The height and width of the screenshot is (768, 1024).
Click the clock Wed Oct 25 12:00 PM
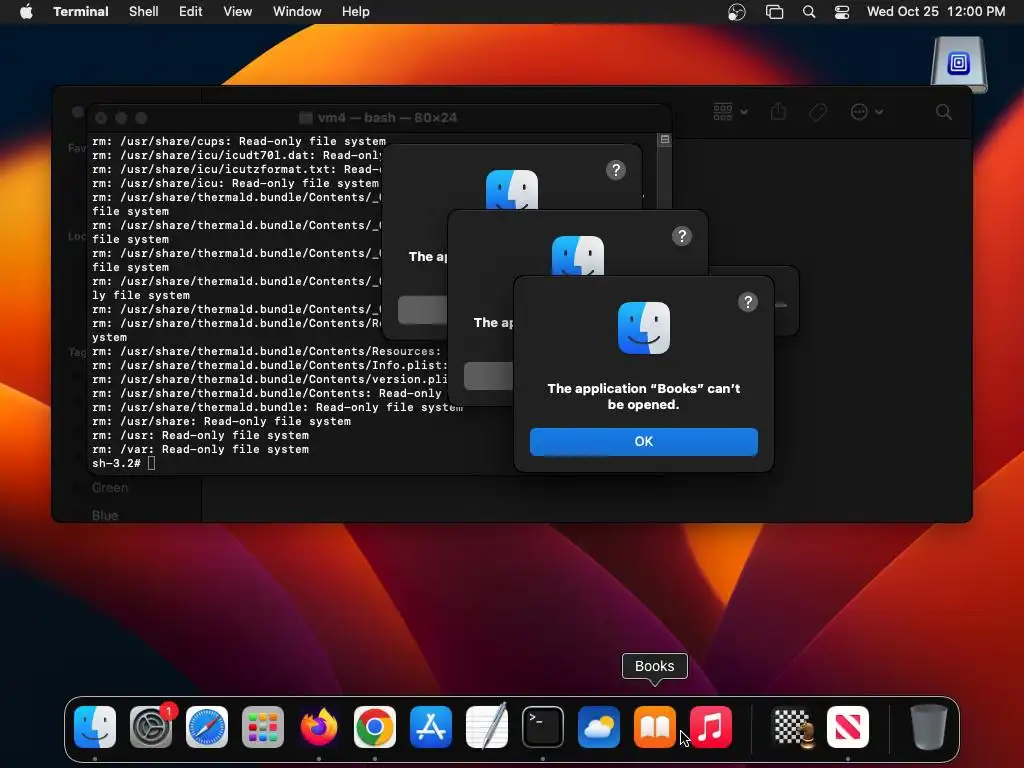coord(936,12)
